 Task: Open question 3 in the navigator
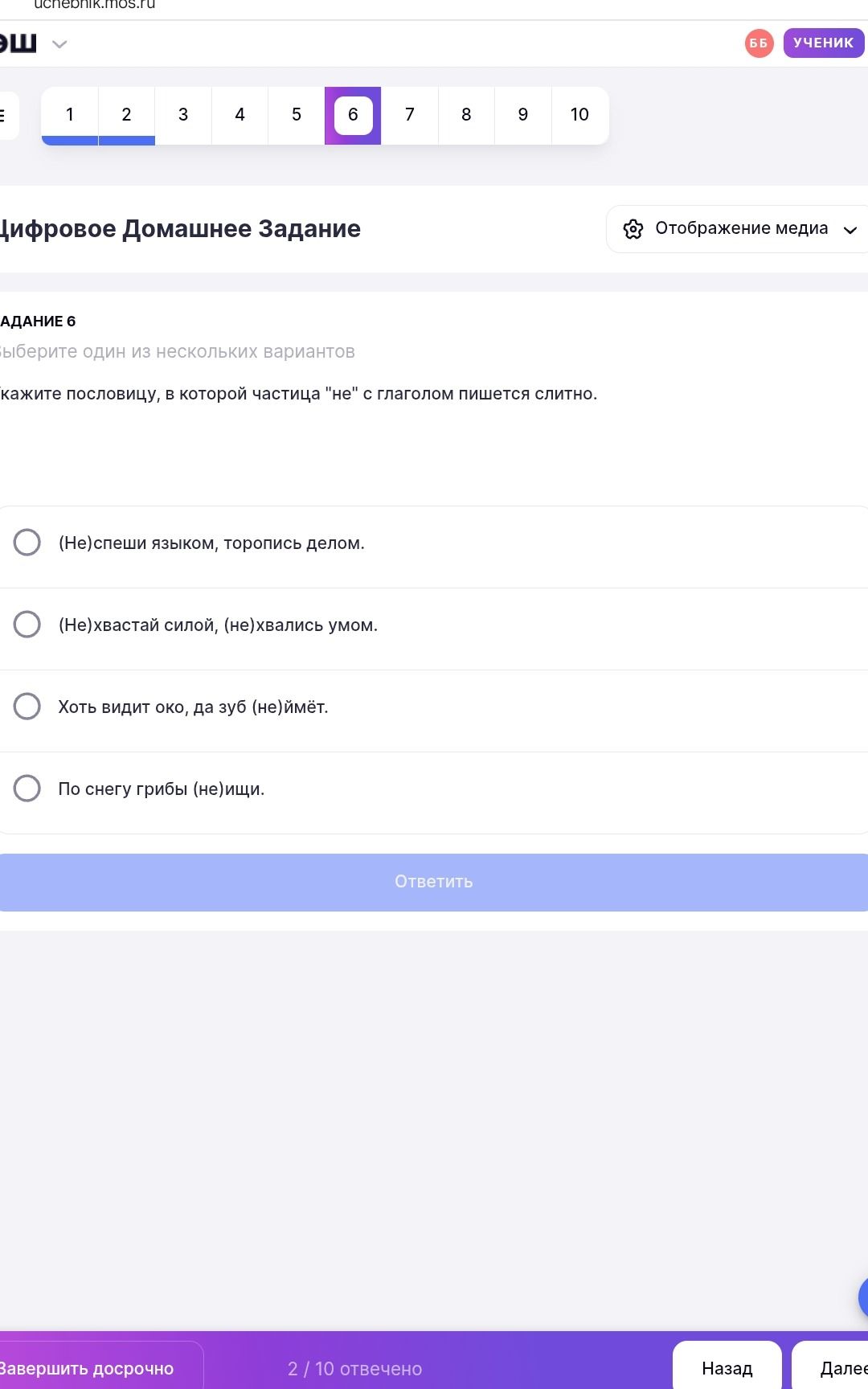(183, 115)
